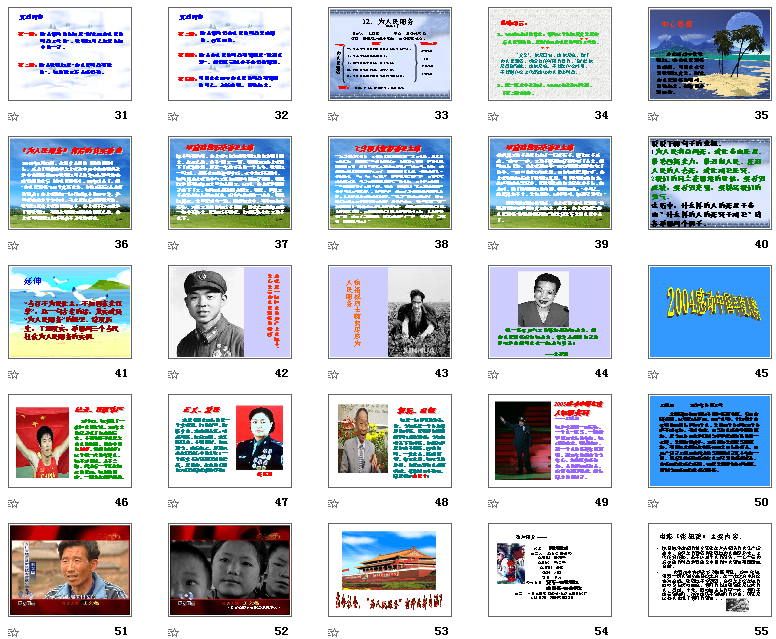Click the animation star icon under slide 32
This screenshot has width=776, height=639.
click(x=173, y=116)
